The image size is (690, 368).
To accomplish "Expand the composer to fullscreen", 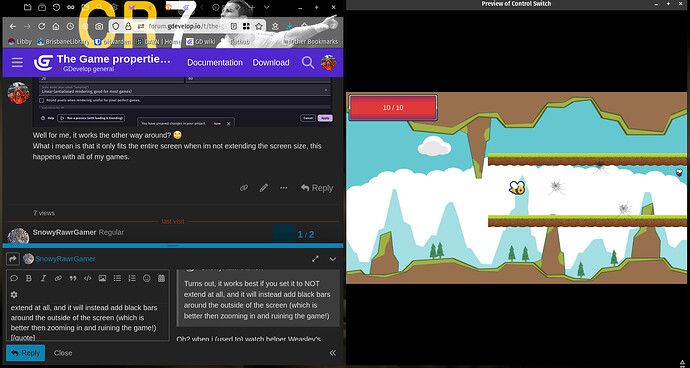I will [315, 259].
